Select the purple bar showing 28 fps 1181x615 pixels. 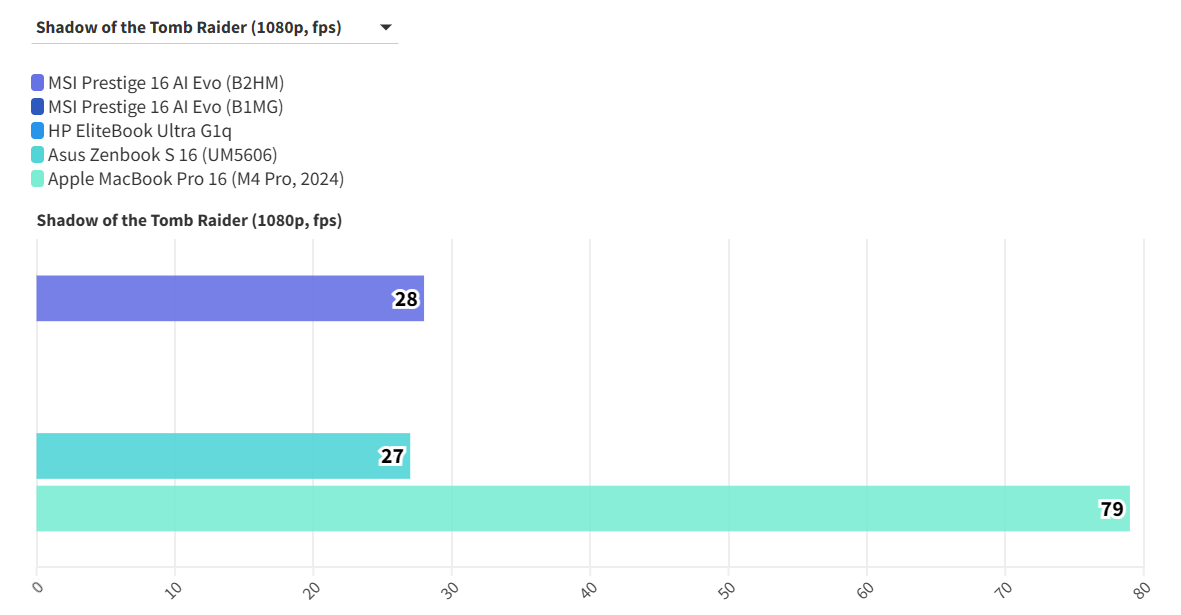coord(220,298)
